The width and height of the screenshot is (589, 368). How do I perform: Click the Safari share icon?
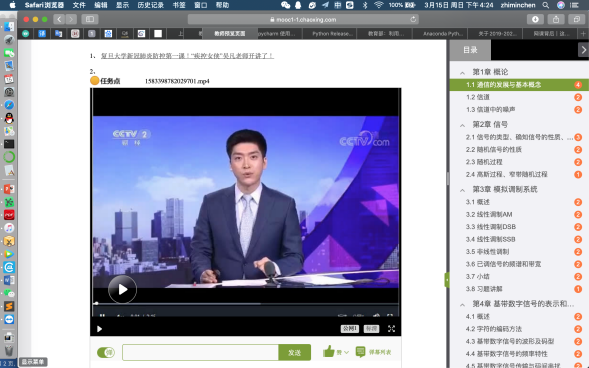556,19
